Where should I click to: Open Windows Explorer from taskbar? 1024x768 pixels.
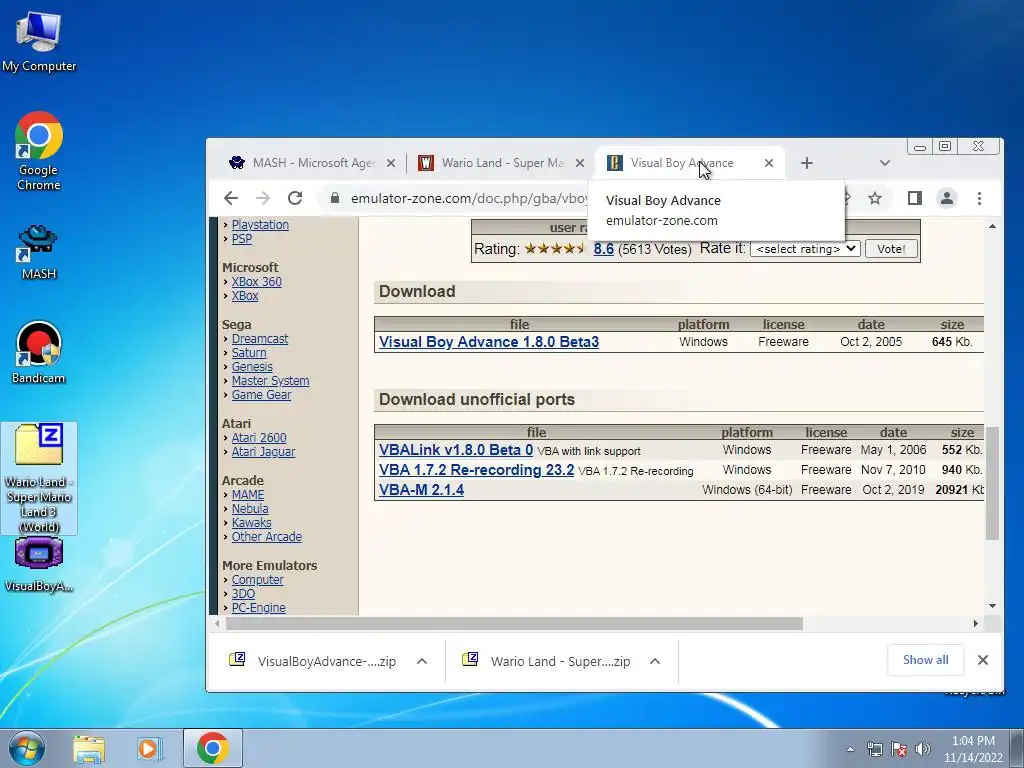(x=89, y=748)
